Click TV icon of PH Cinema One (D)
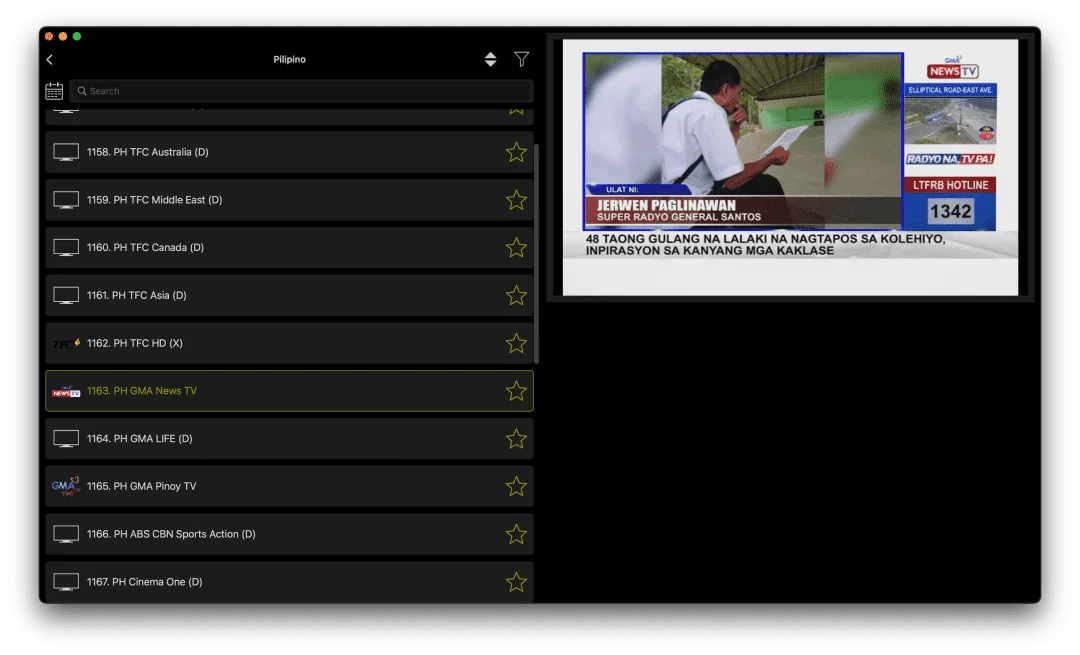Viewport: 1080px width, 655px height. pyautogui.click(x=66, y=582)
